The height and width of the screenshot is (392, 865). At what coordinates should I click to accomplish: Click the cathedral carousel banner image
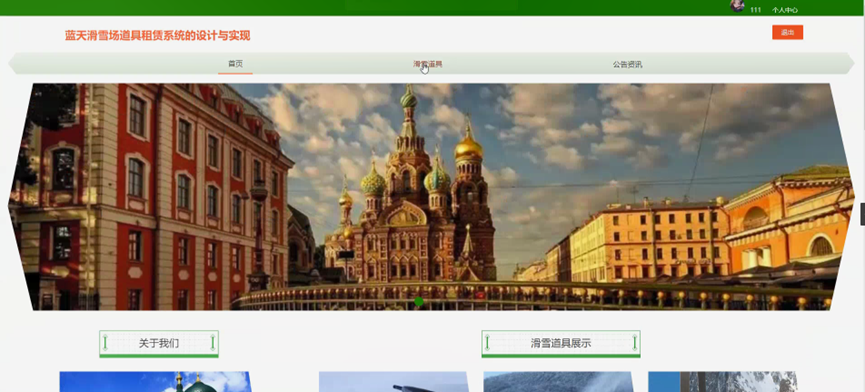point(431,197)
